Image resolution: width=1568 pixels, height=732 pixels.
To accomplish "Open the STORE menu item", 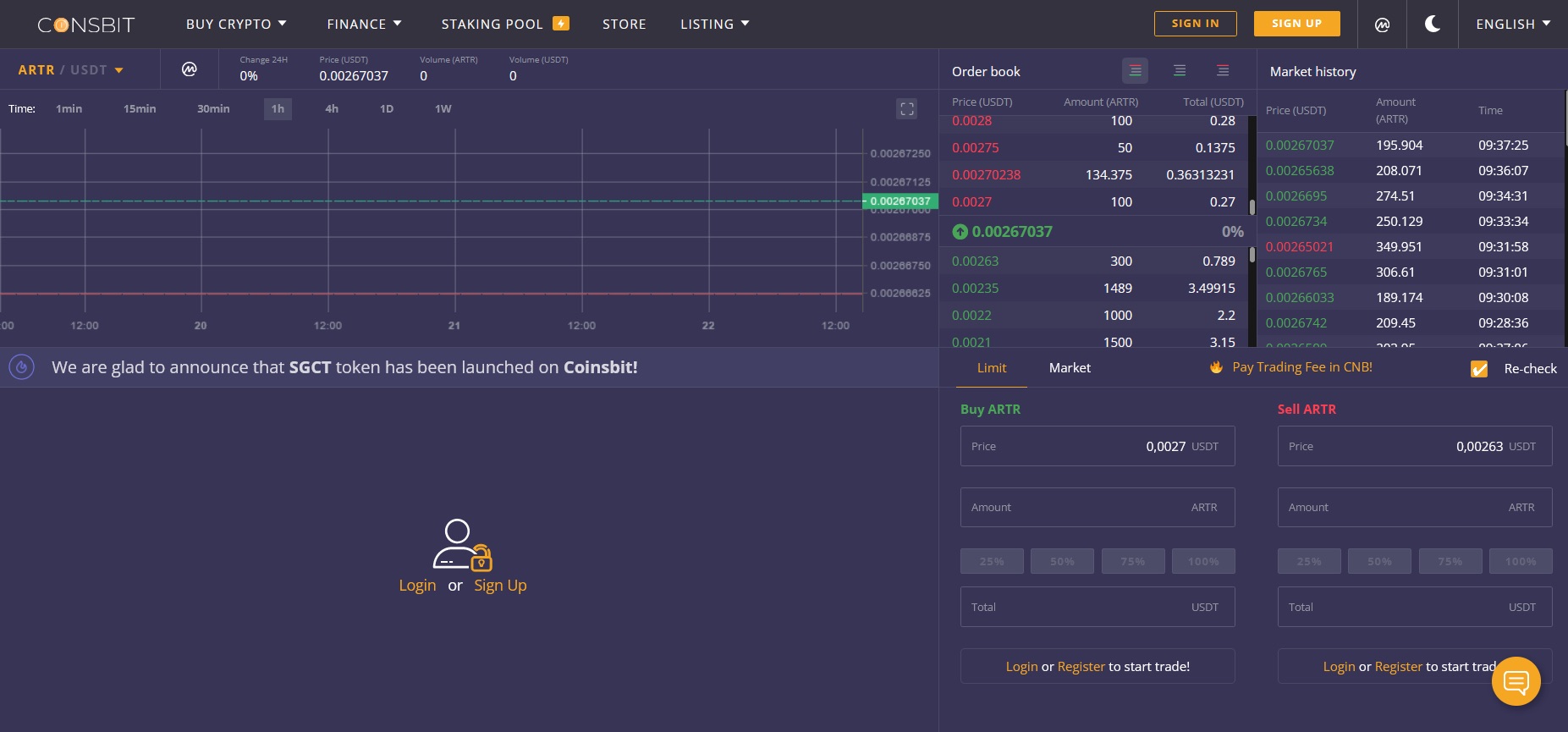I will [x=624, y=24].
